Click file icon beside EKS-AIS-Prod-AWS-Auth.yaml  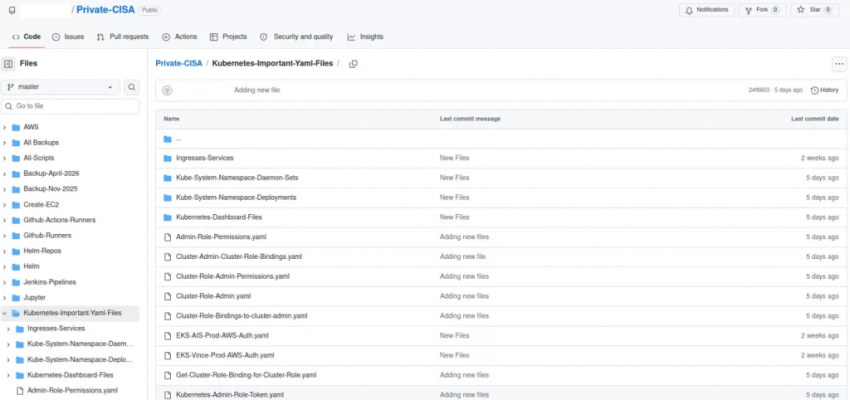[168, 336]
